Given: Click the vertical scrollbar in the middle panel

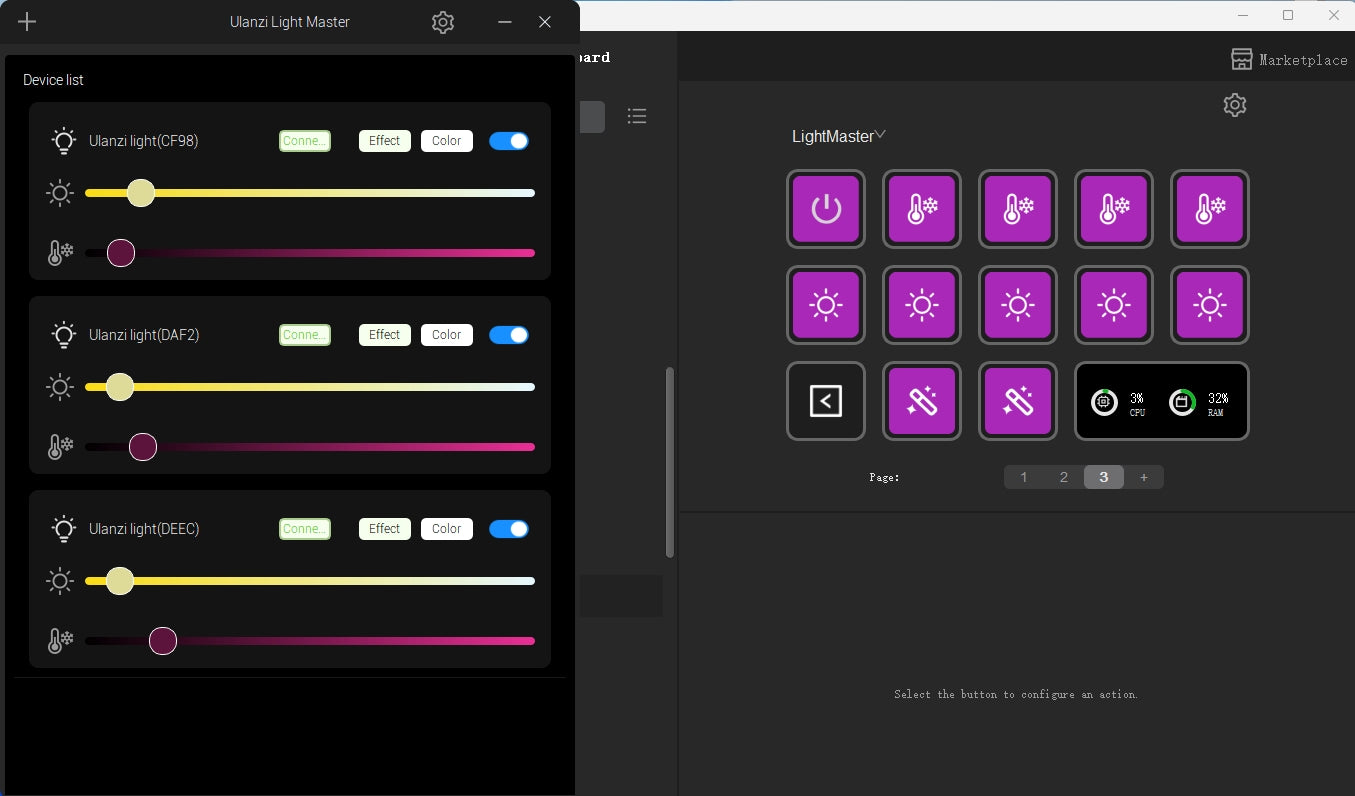Looking at the screenshot, I should pos(670,462).
